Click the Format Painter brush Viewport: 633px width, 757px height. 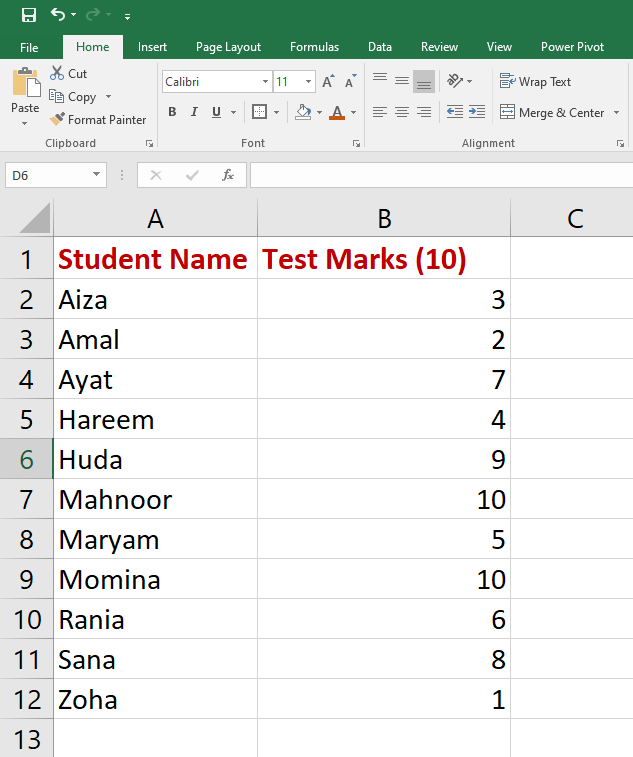coord(58,120)
